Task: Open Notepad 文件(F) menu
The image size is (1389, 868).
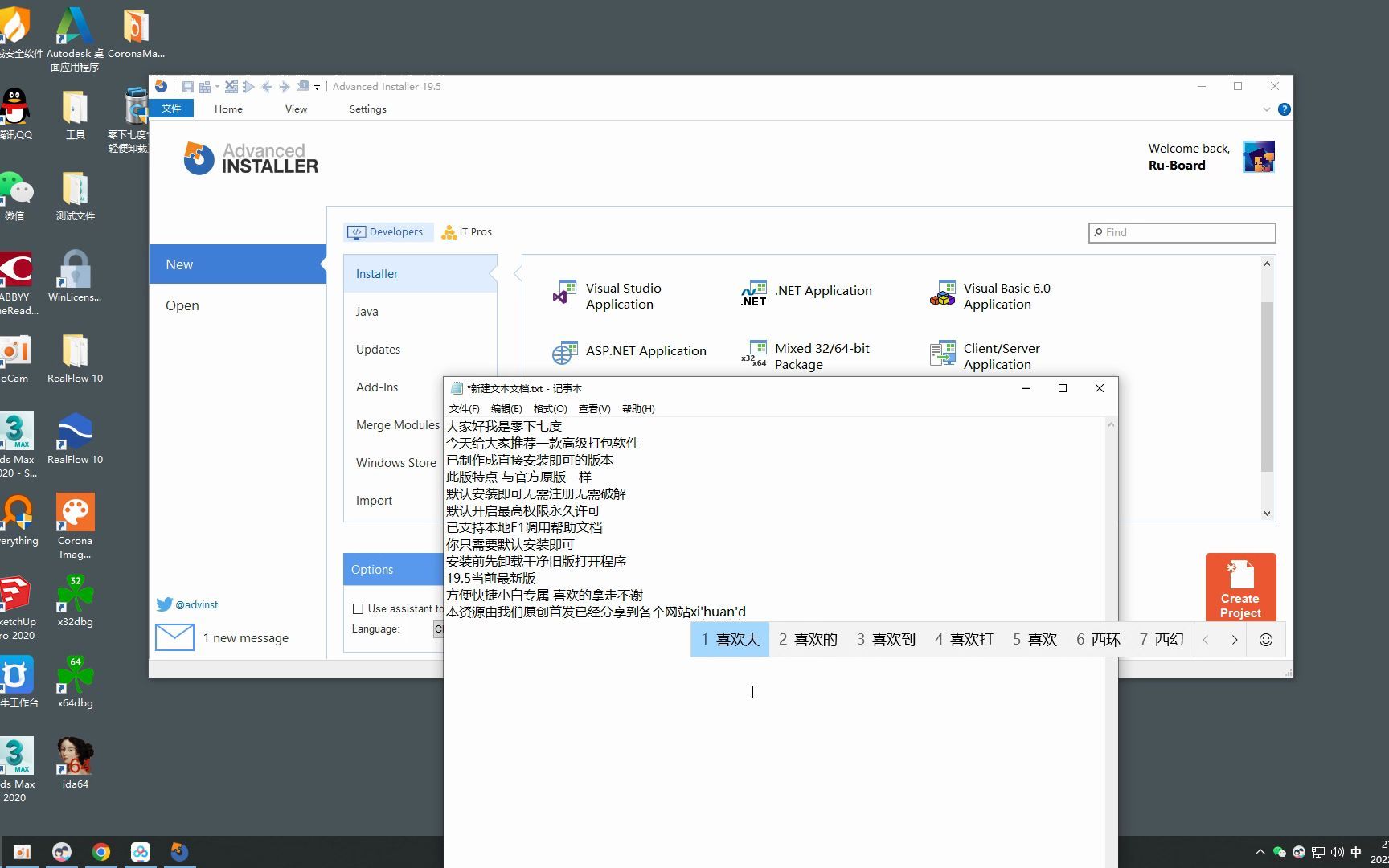Action: 464,408
